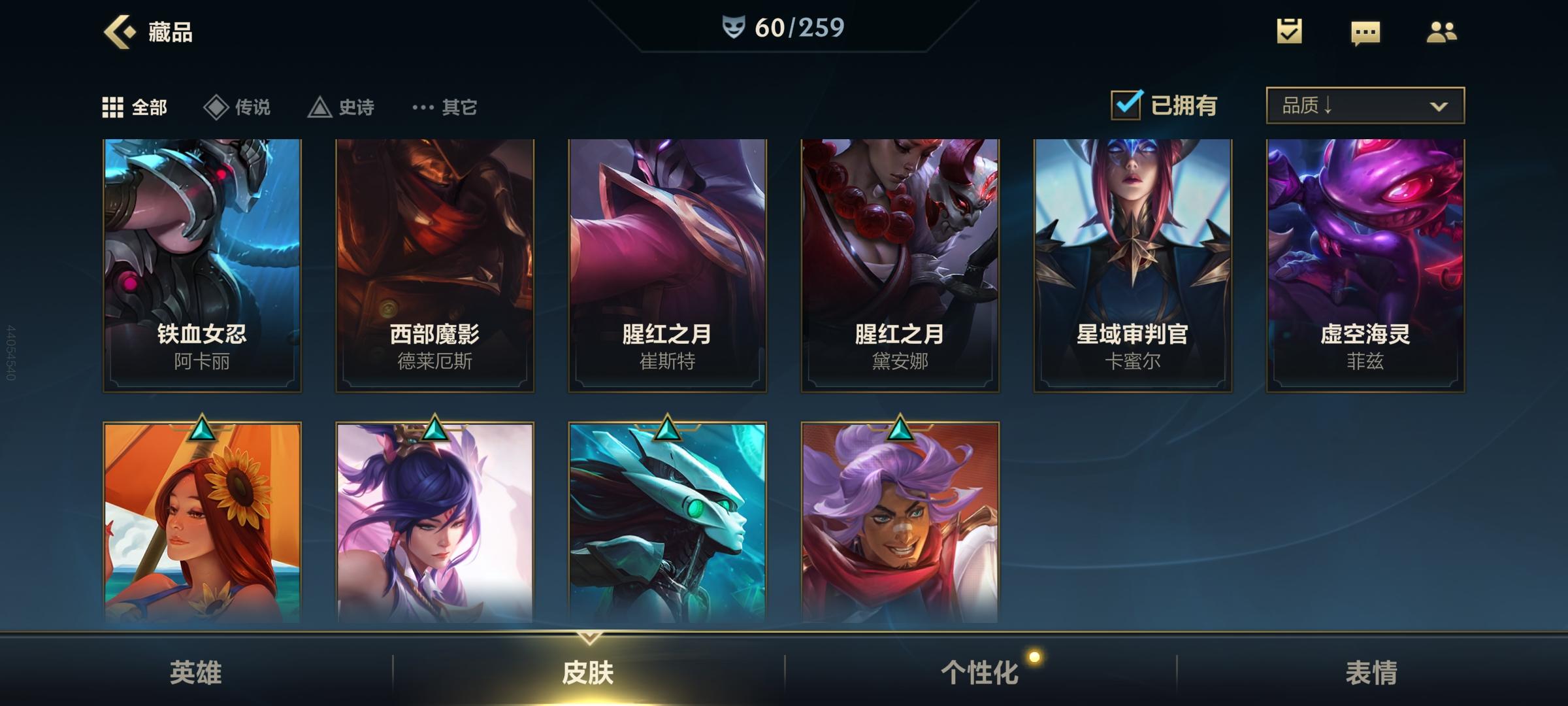Switch to the 英雄 tab

coord(195,673)
